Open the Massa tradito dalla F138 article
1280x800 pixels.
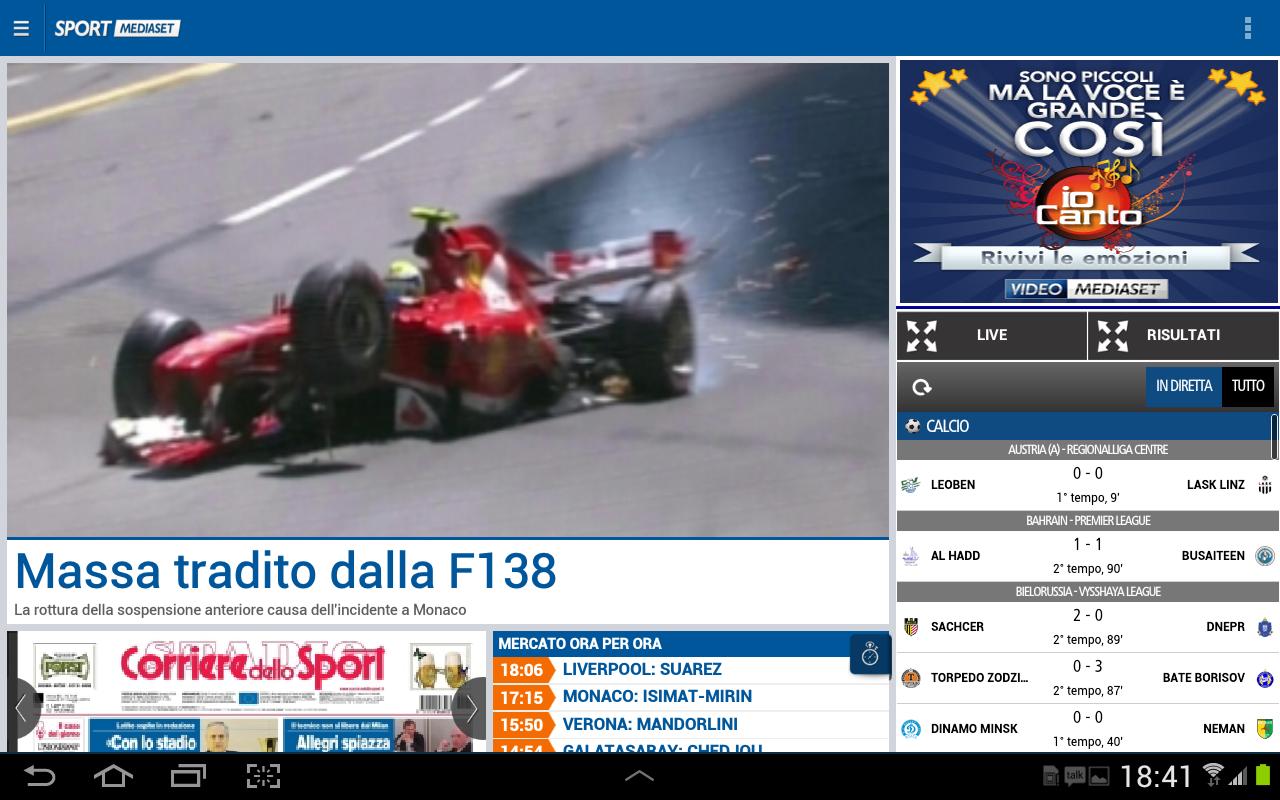coord(286,570)
